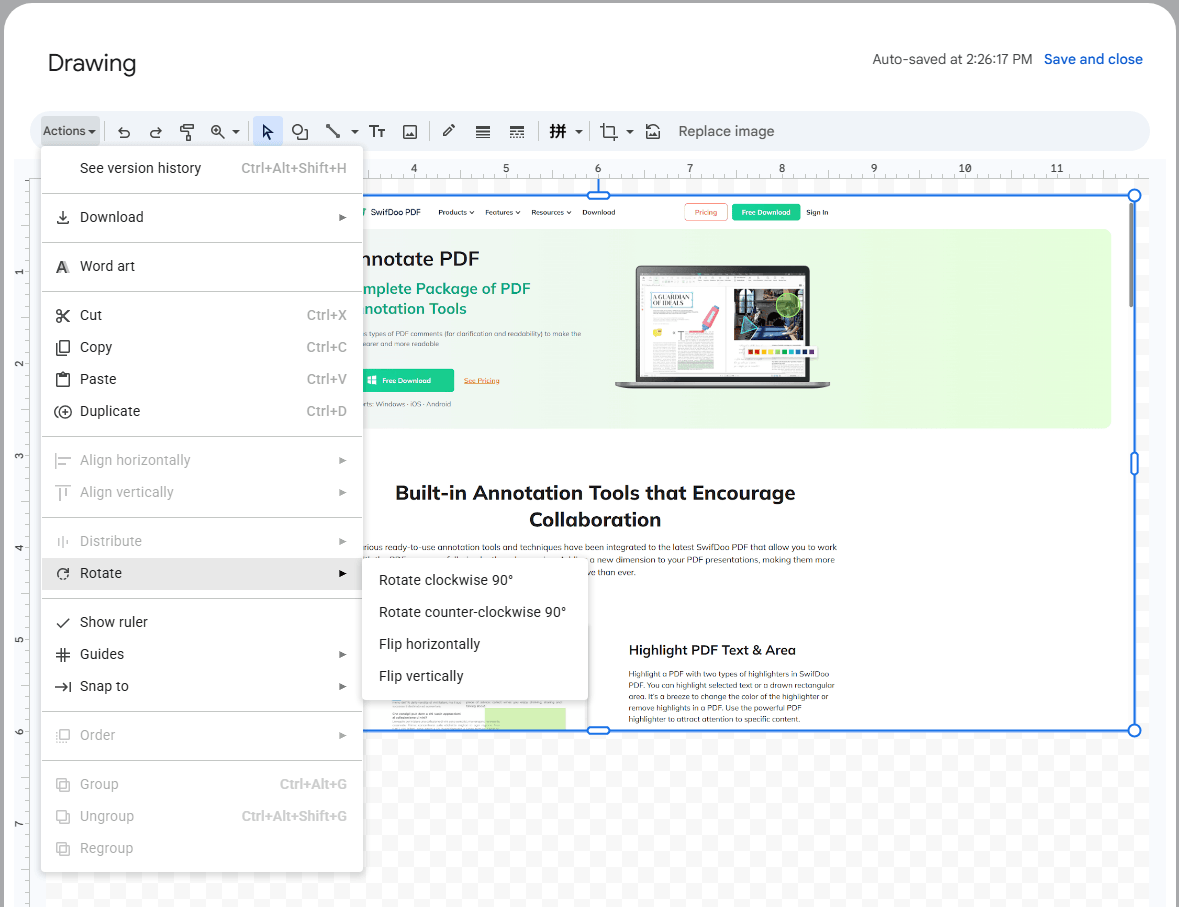Choose the Shape tool icon
The height and width of the screenshot is (907, 1179).
click(300, 132)
